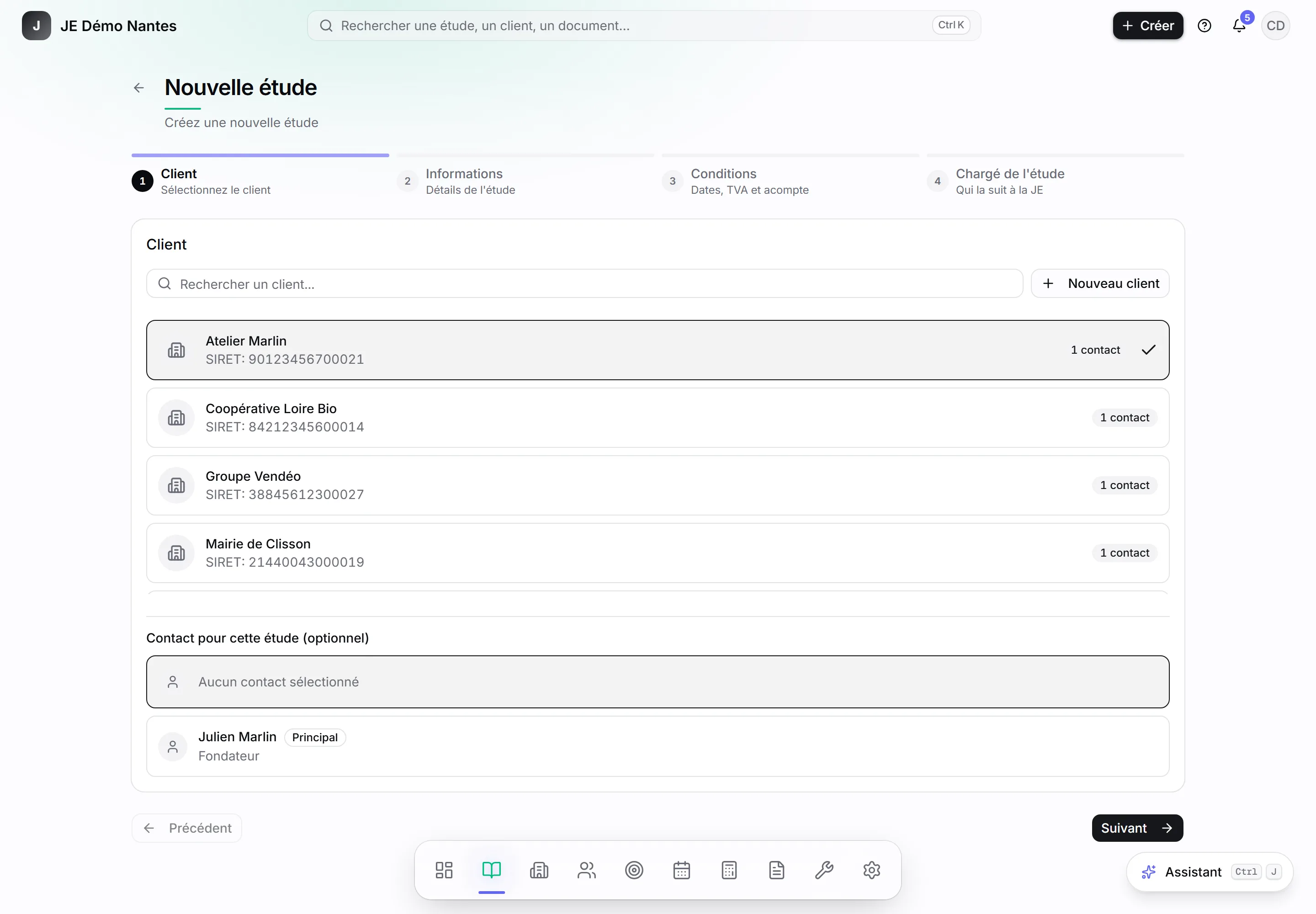1316x914 pixels.
Task: Click the 1 contact badge of Coopérative Loire Bio
Action: click(1124, 418)
